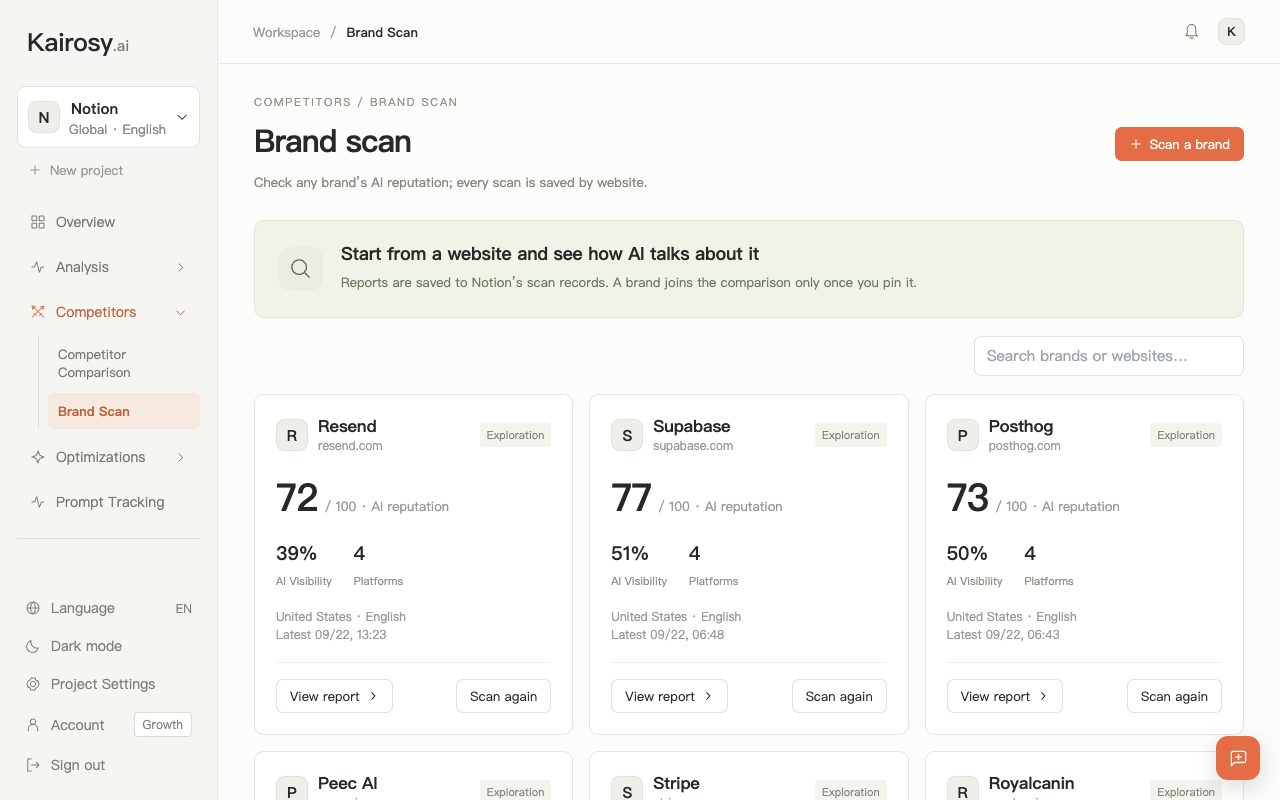Scan again for Supabase
The height and width of the screenshot is (800, 1280).
pyautogui.click(x=839, y=696)
